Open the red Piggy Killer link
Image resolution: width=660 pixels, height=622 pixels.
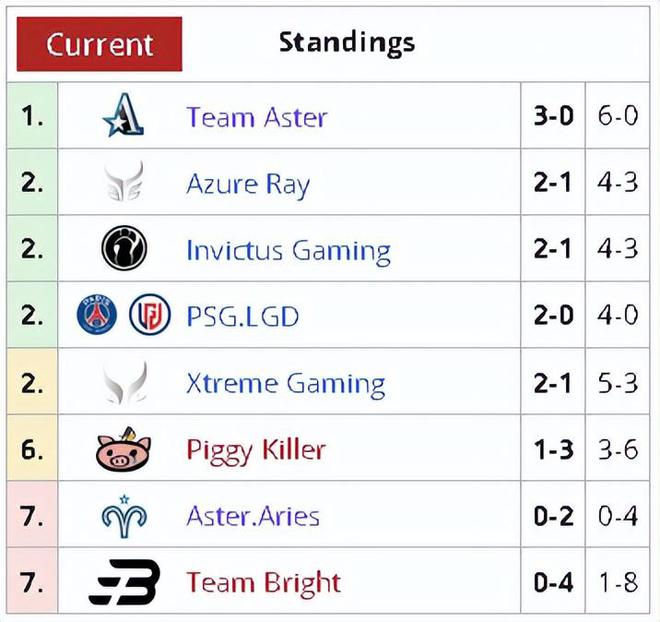pos(256,451)
